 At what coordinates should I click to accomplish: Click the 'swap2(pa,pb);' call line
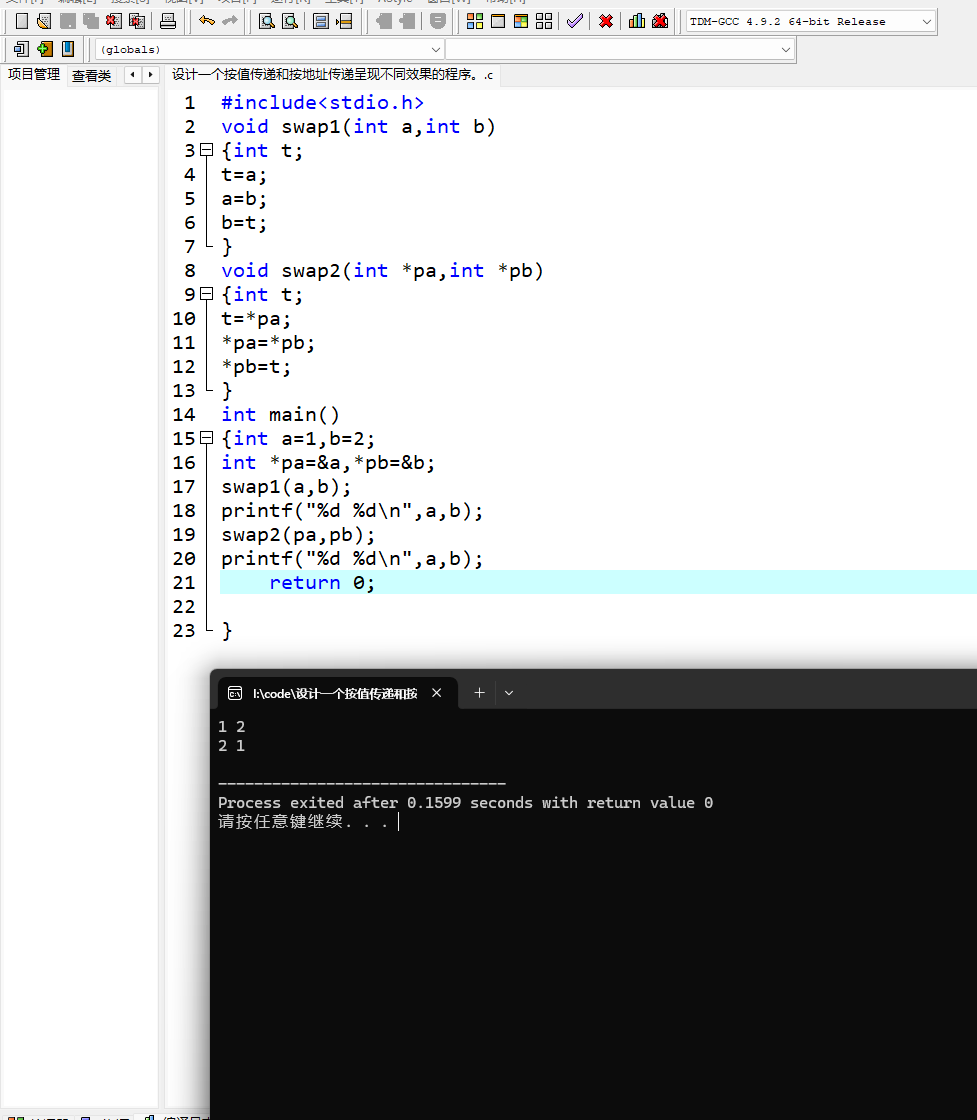point(298,534)
